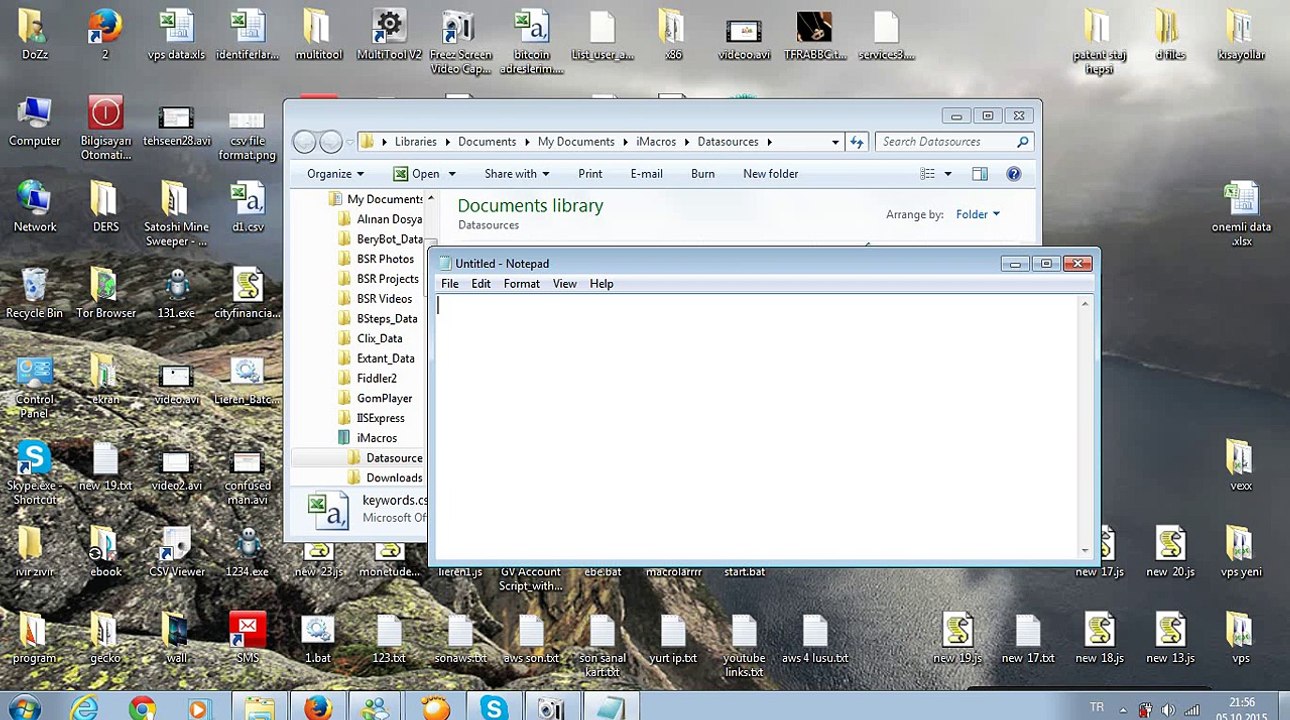Select the new 13.js desktop file

click(1170, 638)
